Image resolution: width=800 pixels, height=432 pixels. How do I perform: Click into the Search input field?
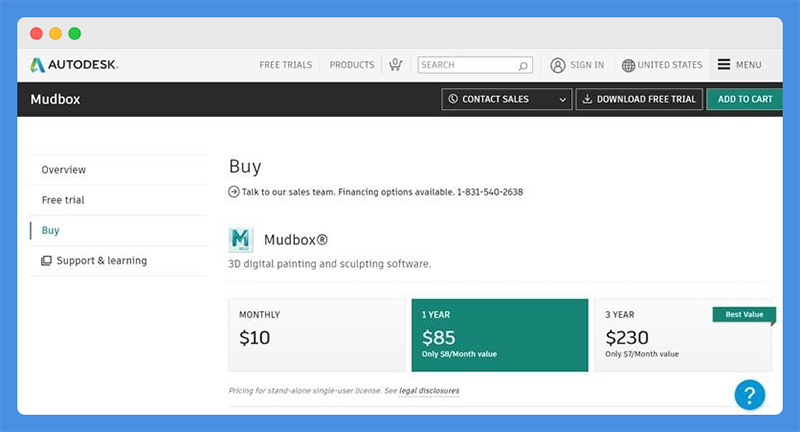[475, 65]
